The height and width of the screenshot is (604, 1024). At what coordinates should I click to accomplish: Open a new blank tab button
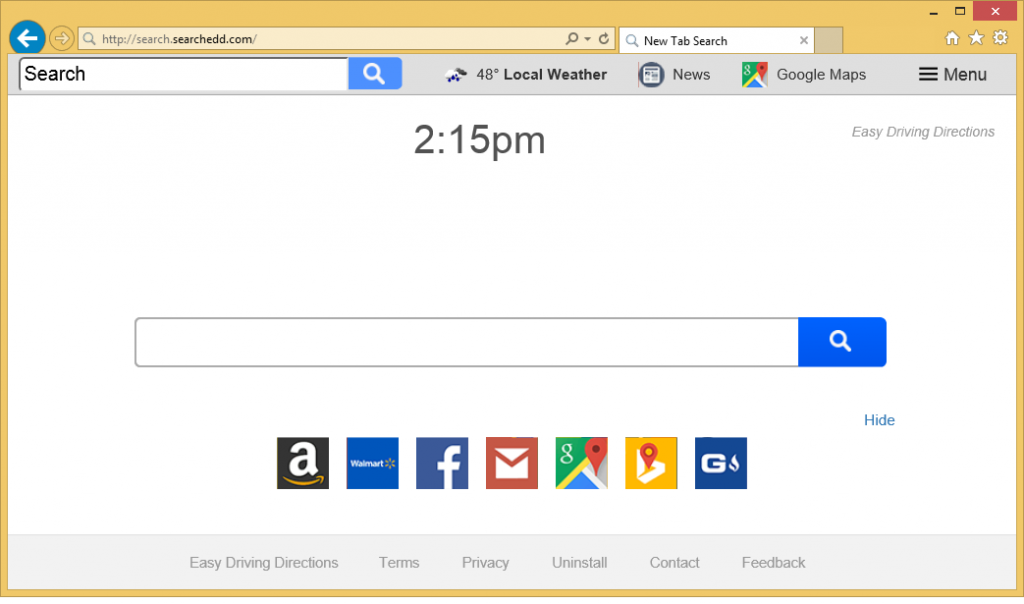coord(829,40)
